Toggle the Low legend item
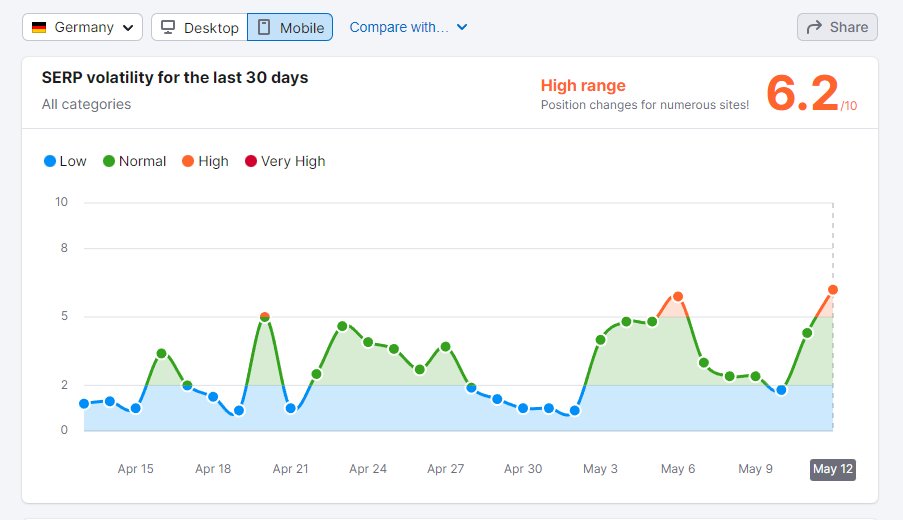The height and width of the screenshot is (520, 903). pyautogui.click(x=65, y=161)
